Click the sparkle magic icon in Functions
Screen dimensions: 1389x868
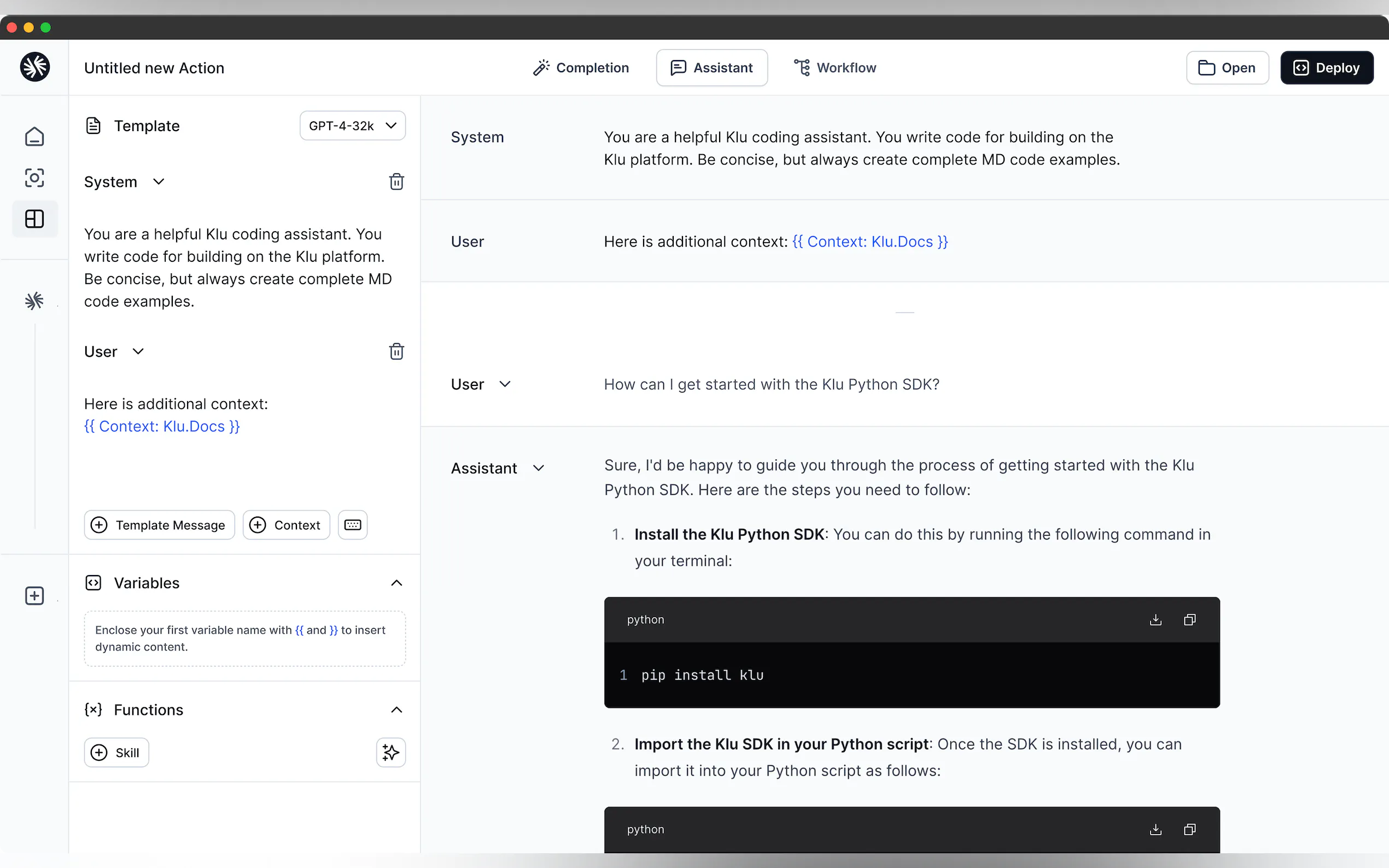(390, 753)
